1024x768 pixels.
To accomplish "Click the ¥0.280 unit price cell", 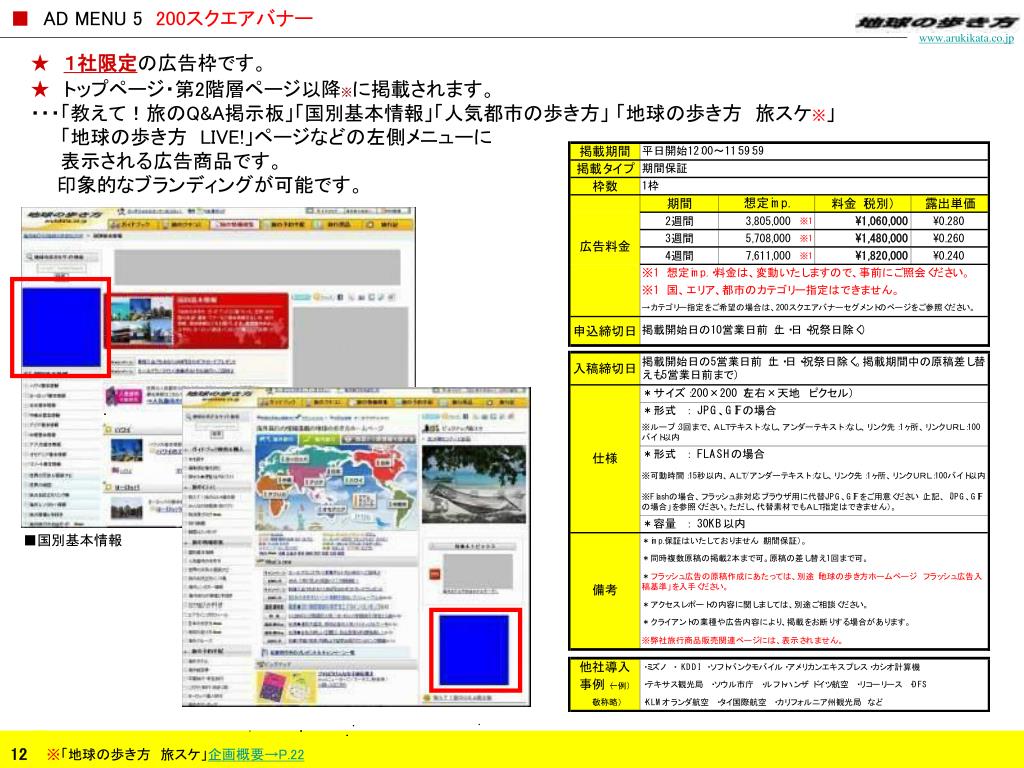I will 948,221.
